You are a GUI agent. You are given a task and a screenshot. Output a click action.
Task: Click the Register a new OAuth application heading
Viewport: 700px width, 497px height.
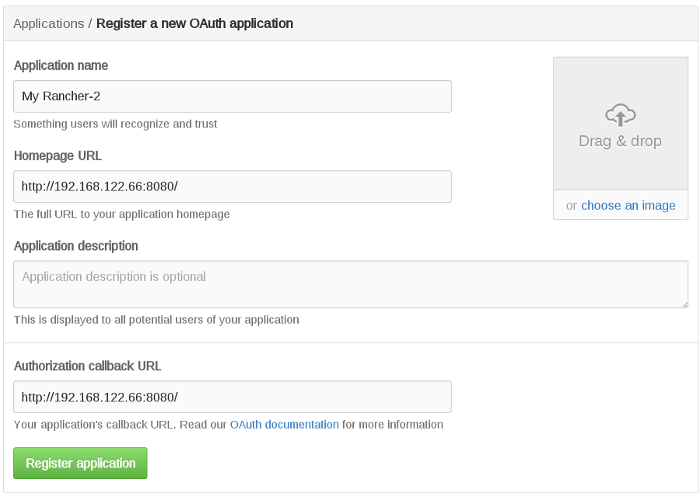click(x=195, y=23)
